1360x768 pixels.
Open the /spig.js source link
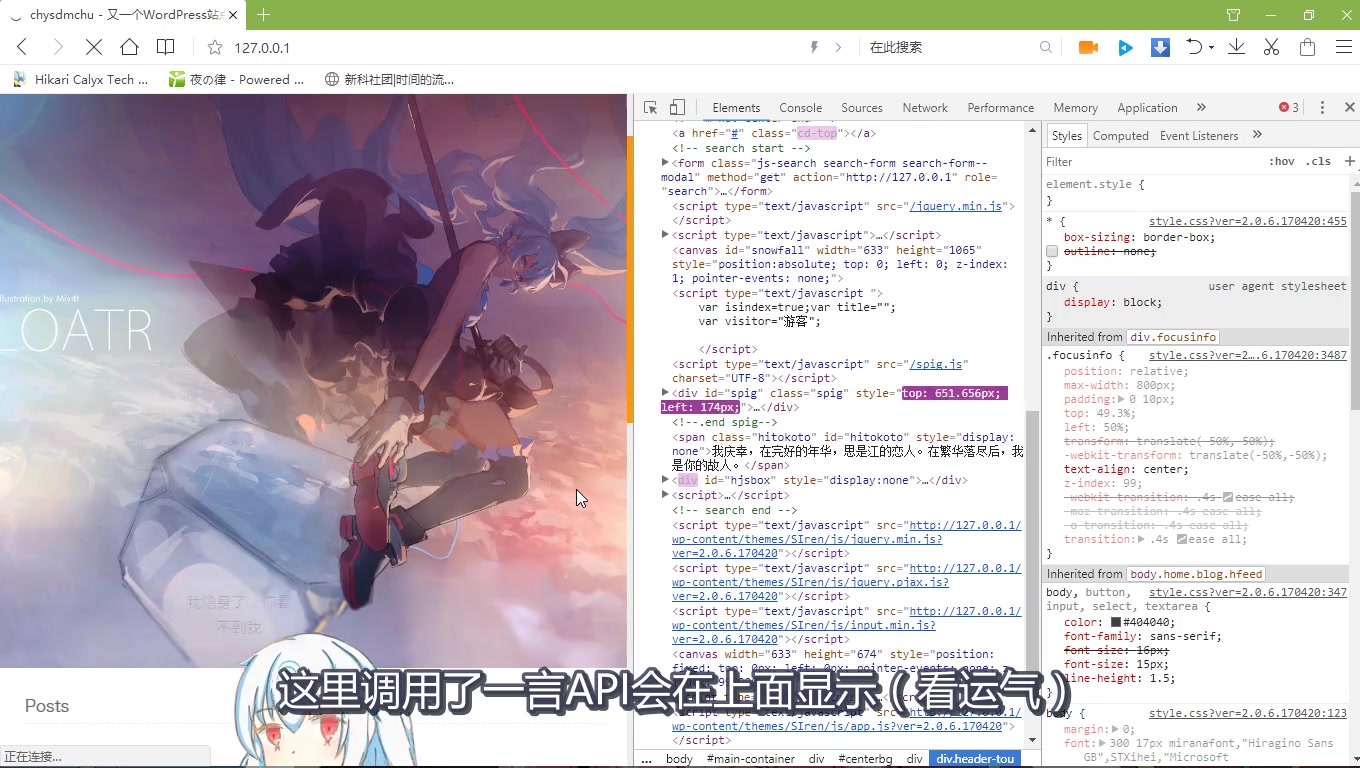(935, 364)
